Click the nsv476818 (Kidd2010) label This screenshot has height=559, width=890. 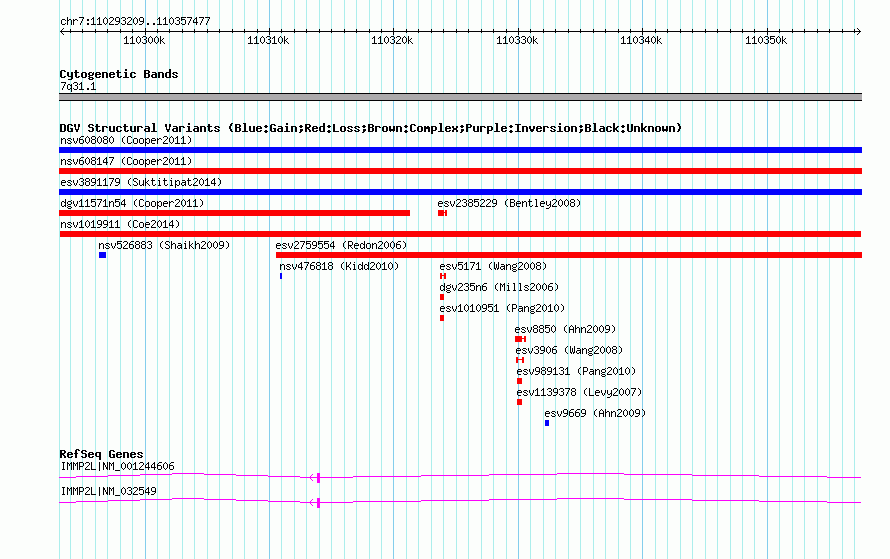[339, 266]
